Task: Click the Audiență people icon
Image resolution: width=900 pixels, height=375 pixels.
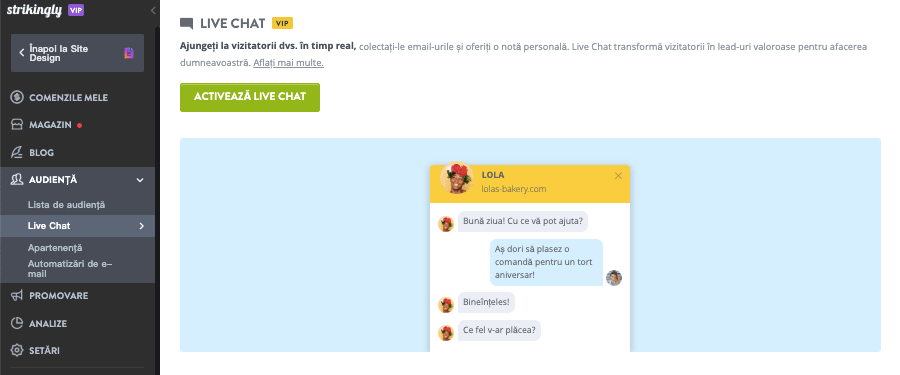Action: point(17,180)
